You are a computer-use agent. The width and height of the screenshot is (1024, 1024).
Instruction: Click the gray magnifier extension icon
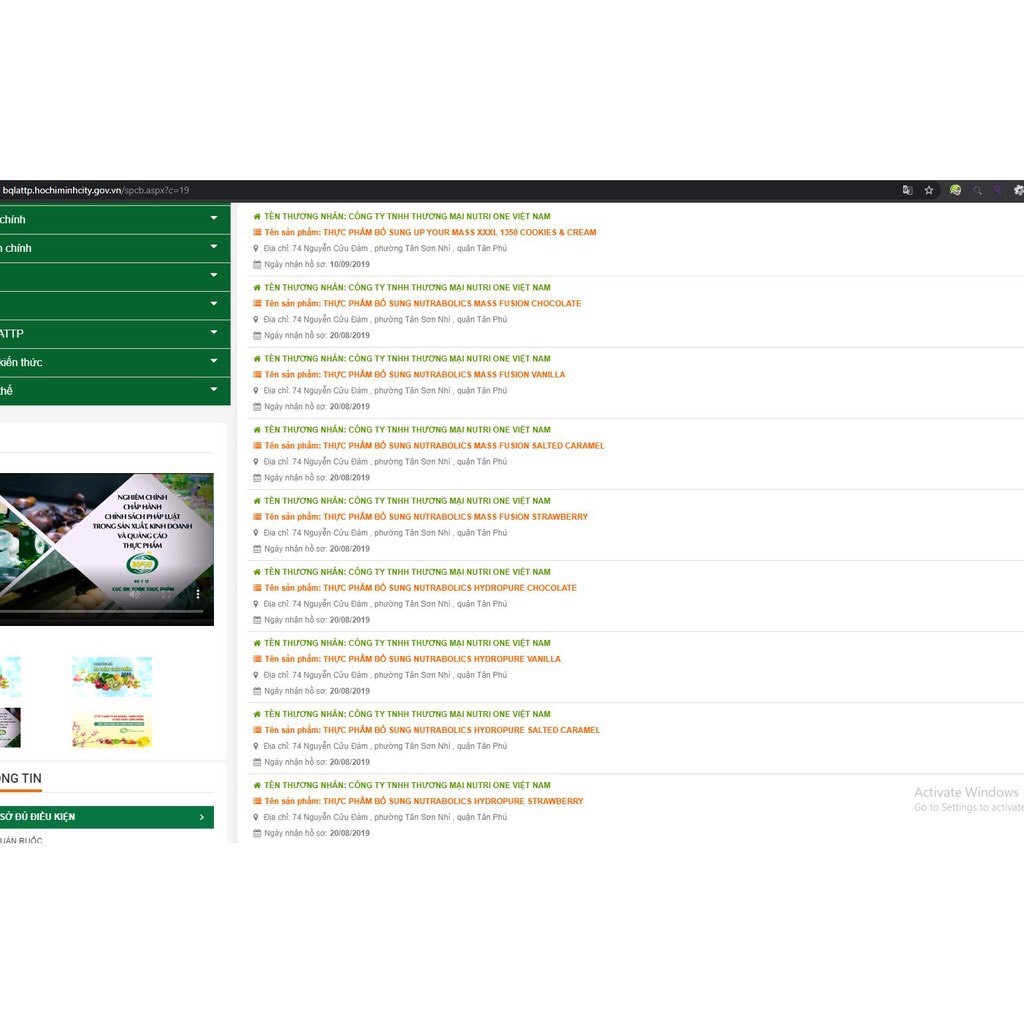pos(978,190)
